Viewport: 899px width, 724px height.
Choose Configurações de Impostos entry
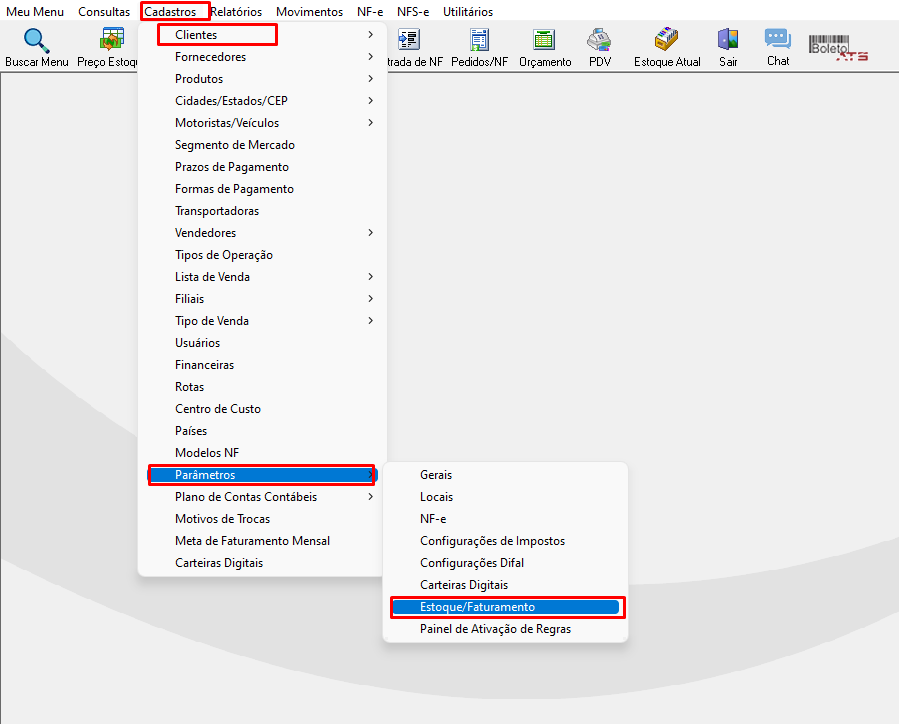tap(507, 541)
